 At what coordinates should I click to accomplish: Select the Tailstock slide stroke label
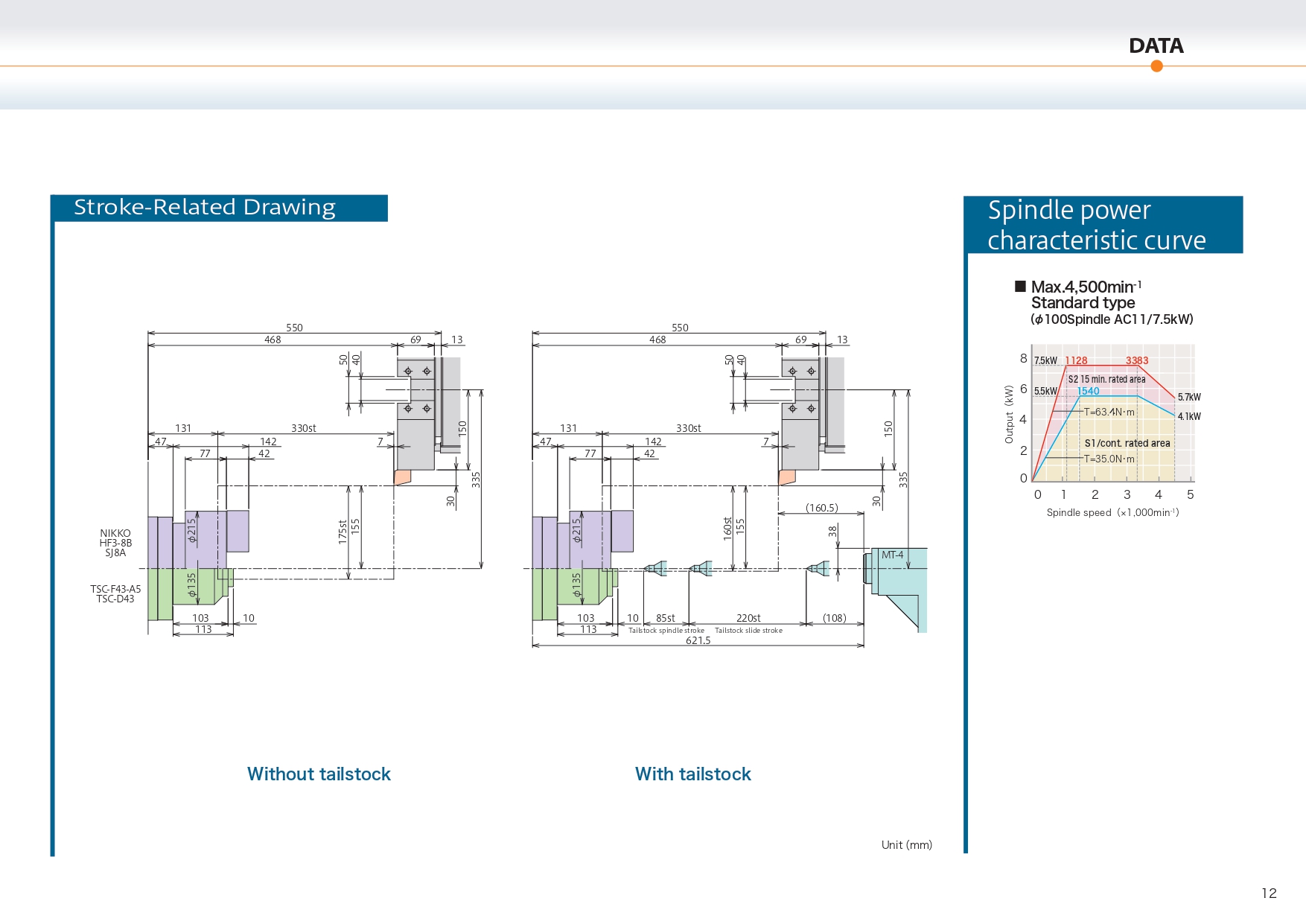tap(749, 631)
